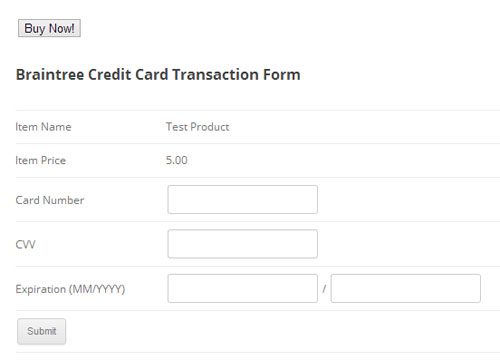Click the Card Number label
The image size is (500, 360).
tap(50, 200)
